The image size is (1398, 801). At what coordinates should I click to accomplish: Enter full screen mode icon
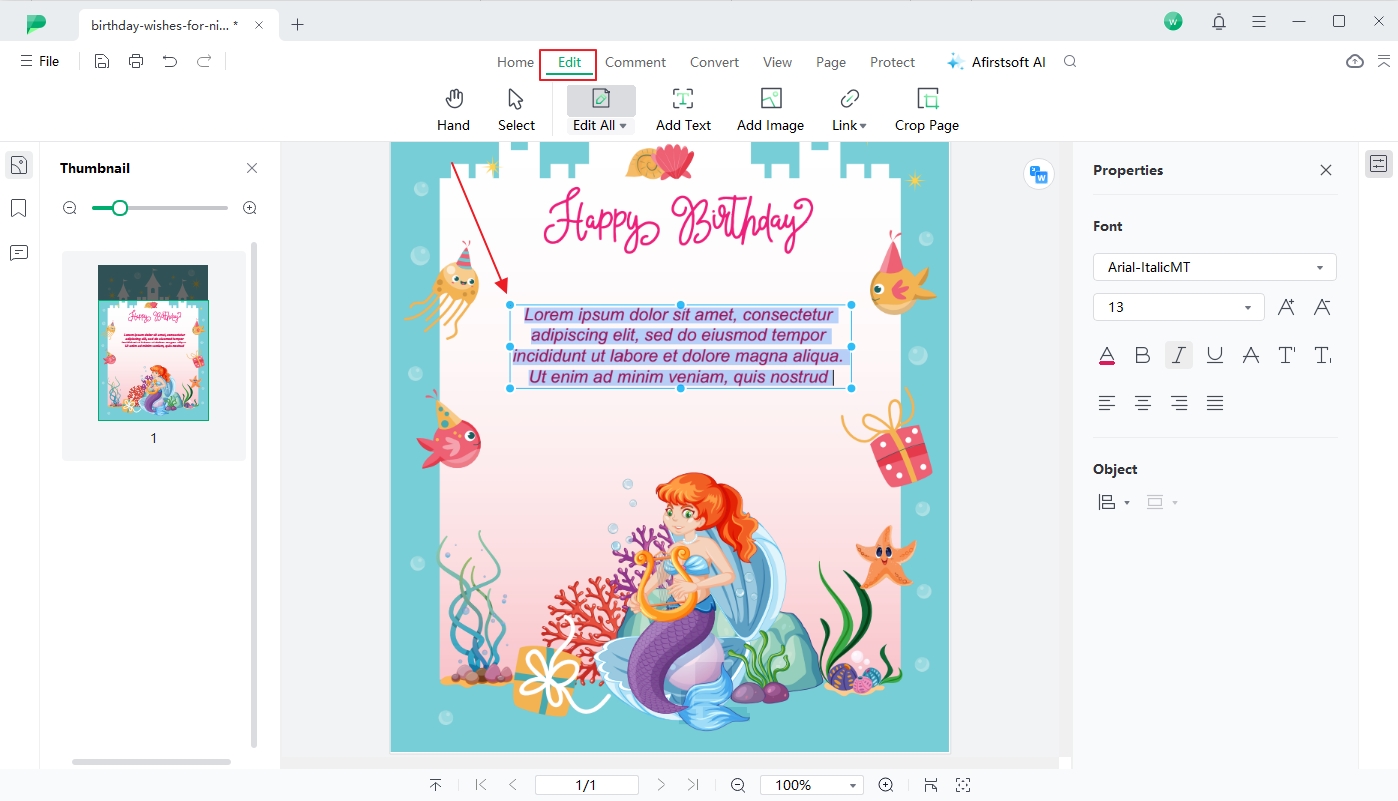(963, 785)
